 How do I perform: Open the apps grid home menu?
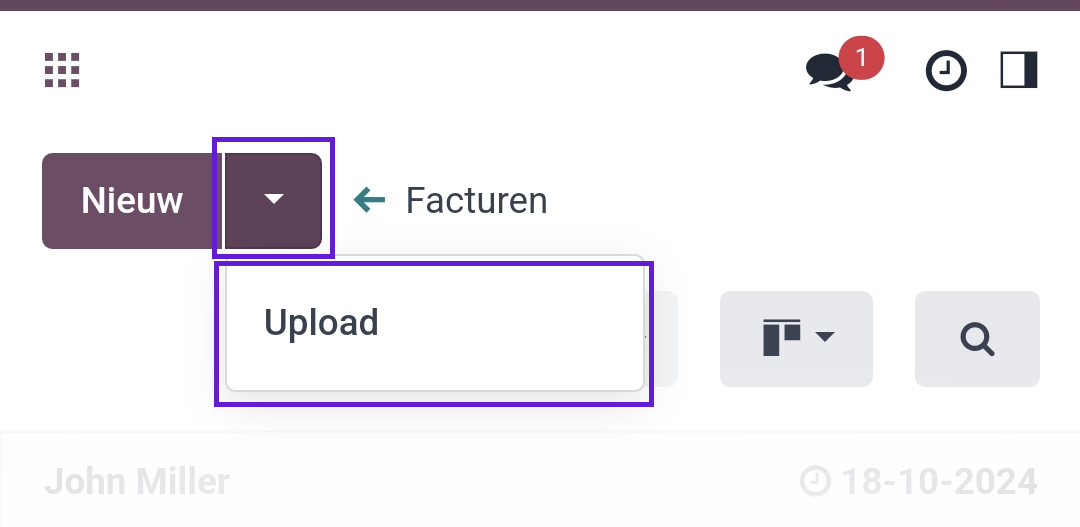(62, 70)
